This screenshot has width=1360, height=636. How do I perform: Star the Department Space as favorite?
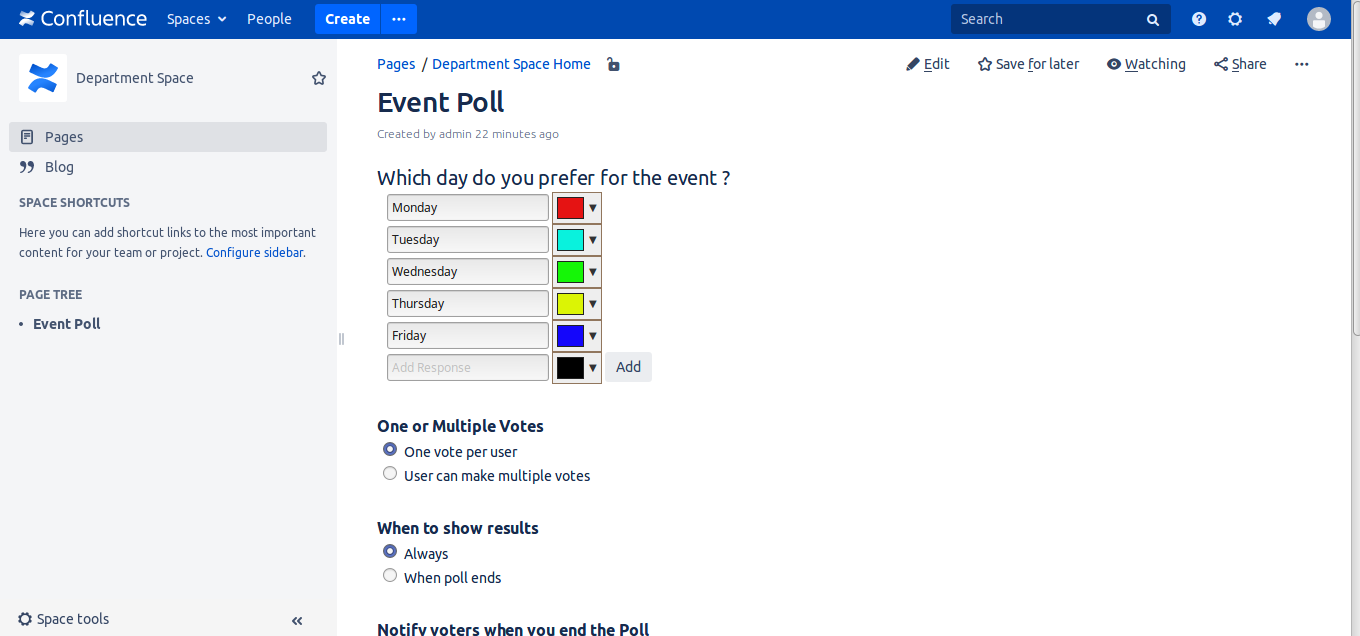[x=319, y=78]
